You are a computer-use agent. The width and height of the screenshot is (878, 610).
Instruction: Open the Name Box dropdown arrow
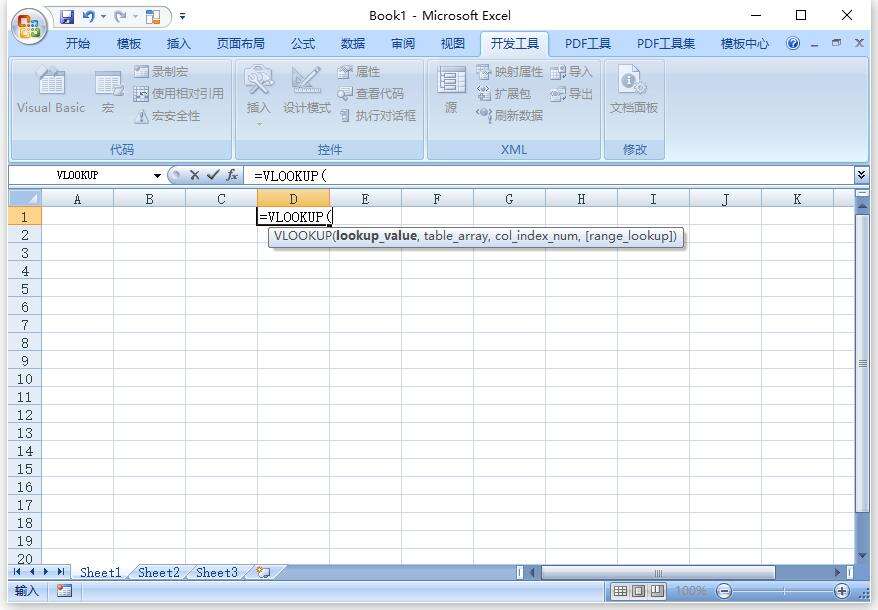tap(157, 176)
